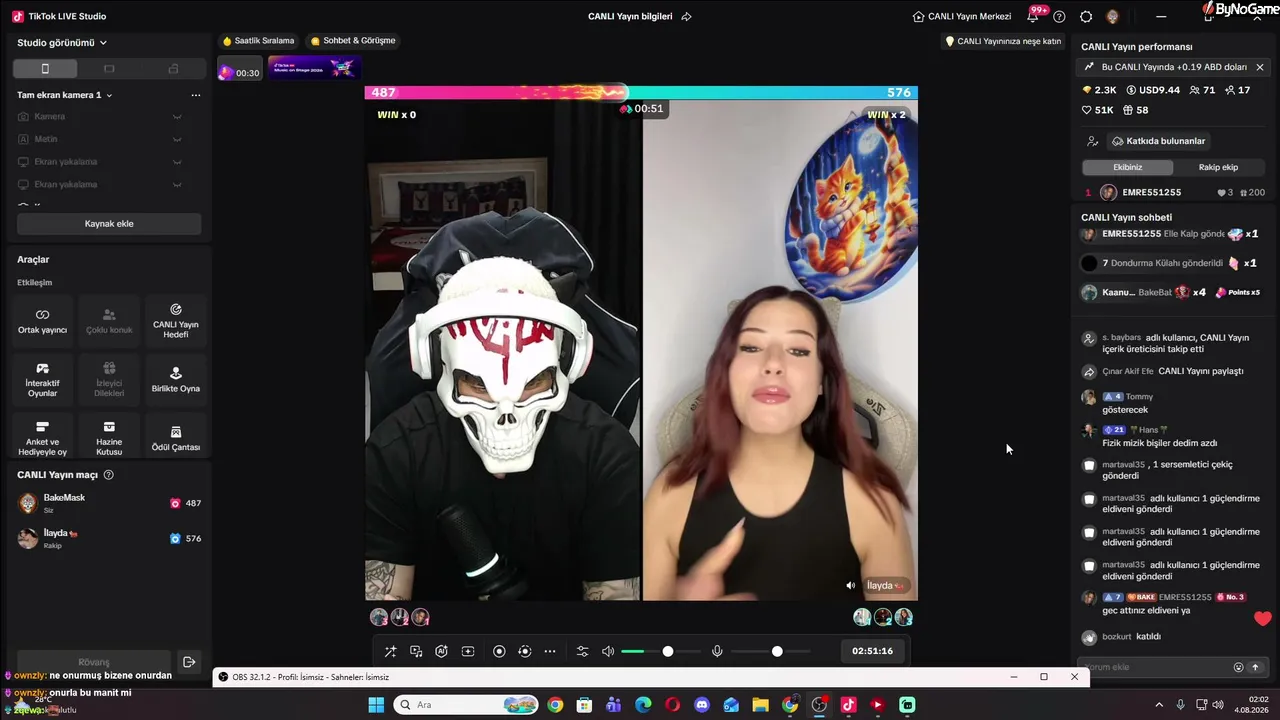Open the audio mixer settings icon

point(583,652)
